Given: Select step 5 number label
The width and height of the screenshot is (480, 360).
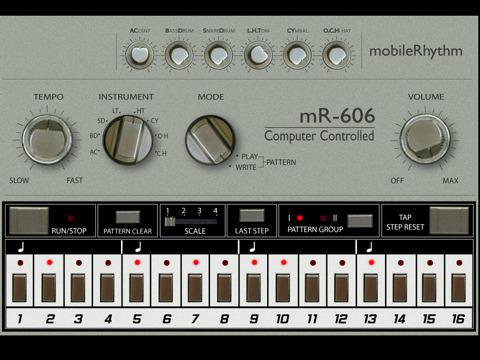Looking at the screenshot, I should (x=137, y=319).
